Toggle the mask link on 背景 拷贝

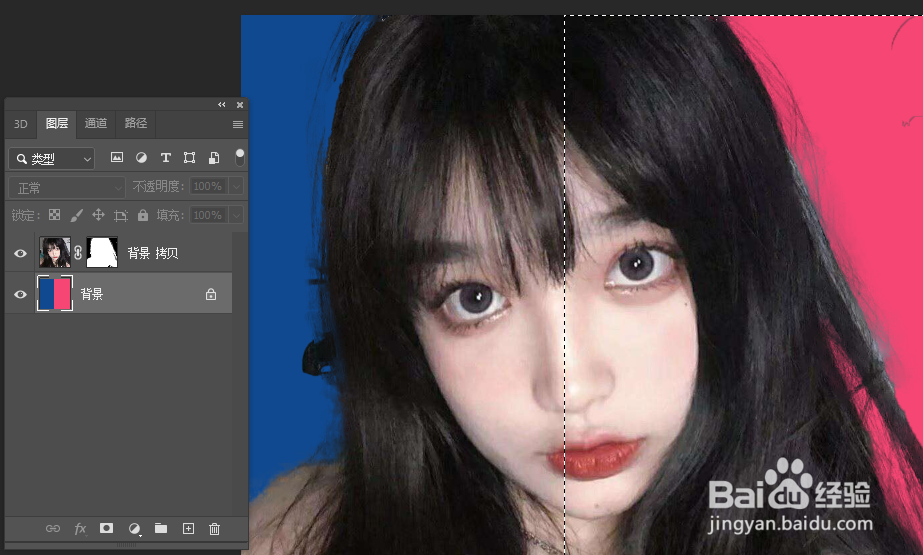(78, 253)
